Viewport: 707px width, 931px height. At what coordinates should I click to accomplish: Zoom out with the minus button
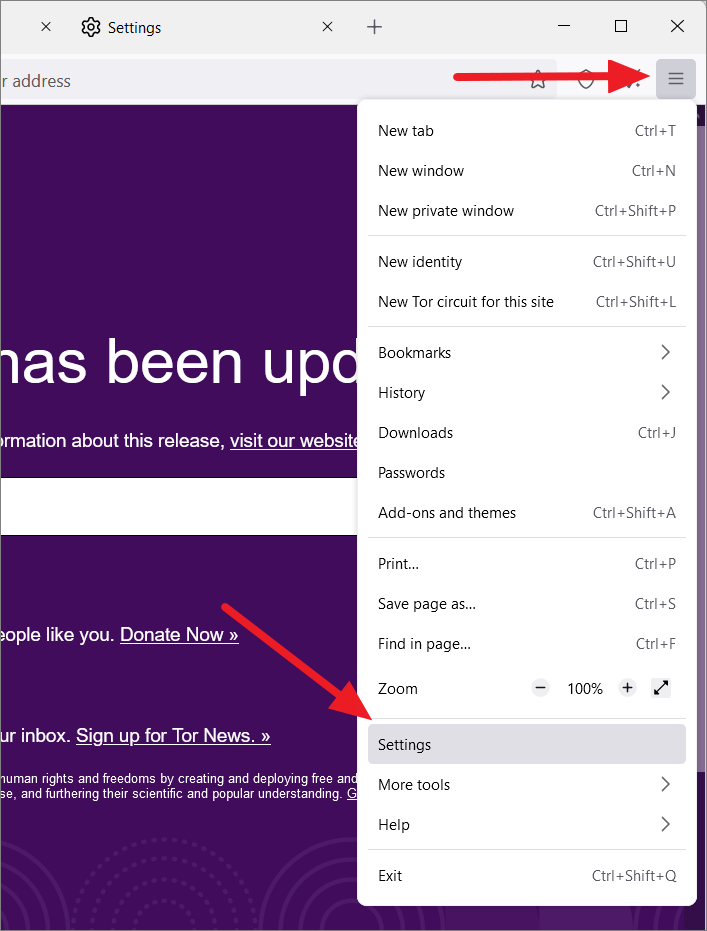(540, 688)
